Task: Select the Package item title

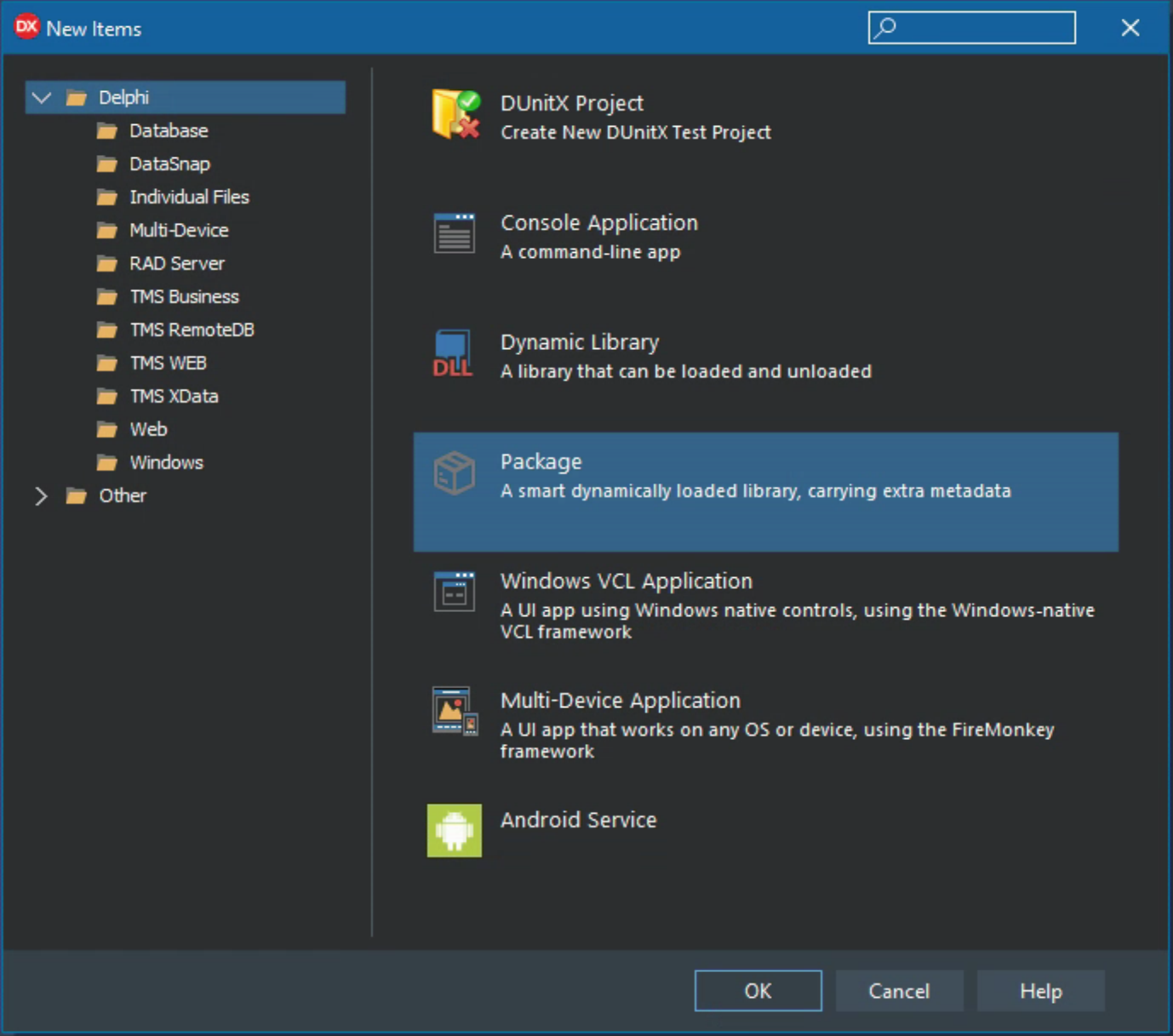Action: pyautogui.click(x=541, y=462)
